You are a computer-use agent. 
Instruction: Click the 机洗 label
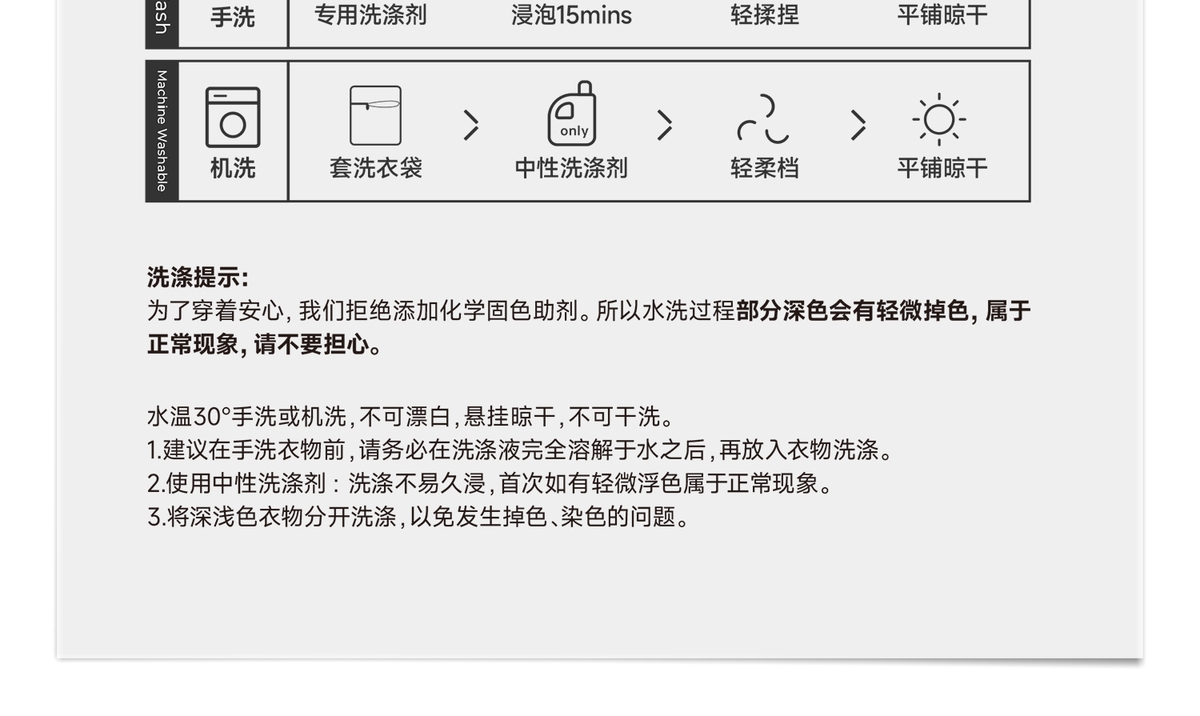[233, 168]
